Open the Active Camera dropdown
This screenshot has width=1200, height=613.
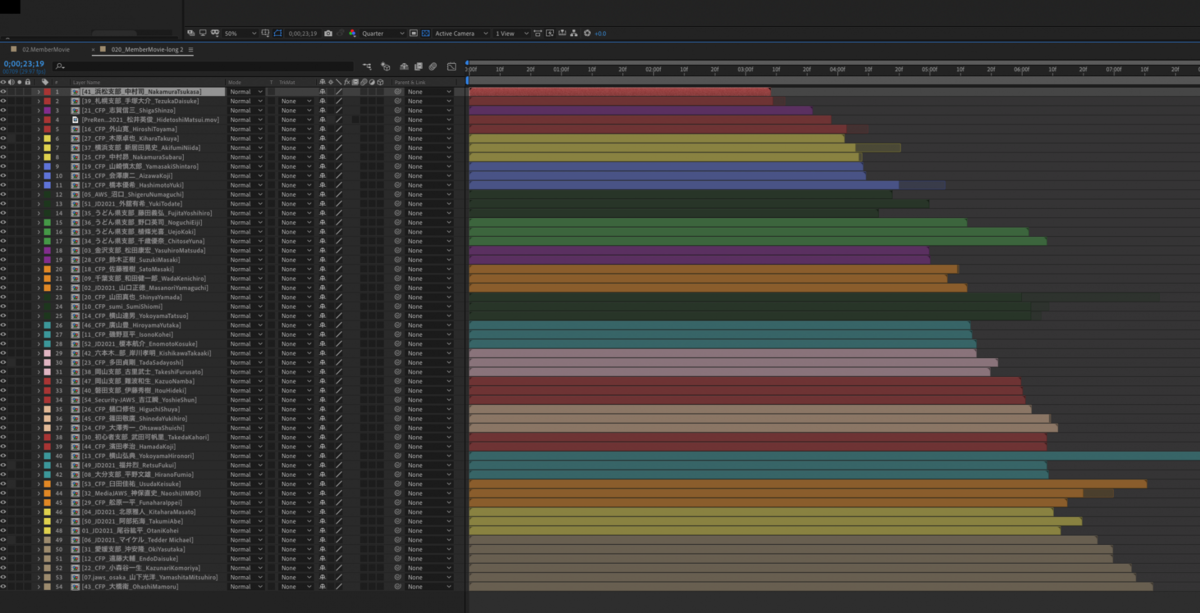click(x=461, y=33)
